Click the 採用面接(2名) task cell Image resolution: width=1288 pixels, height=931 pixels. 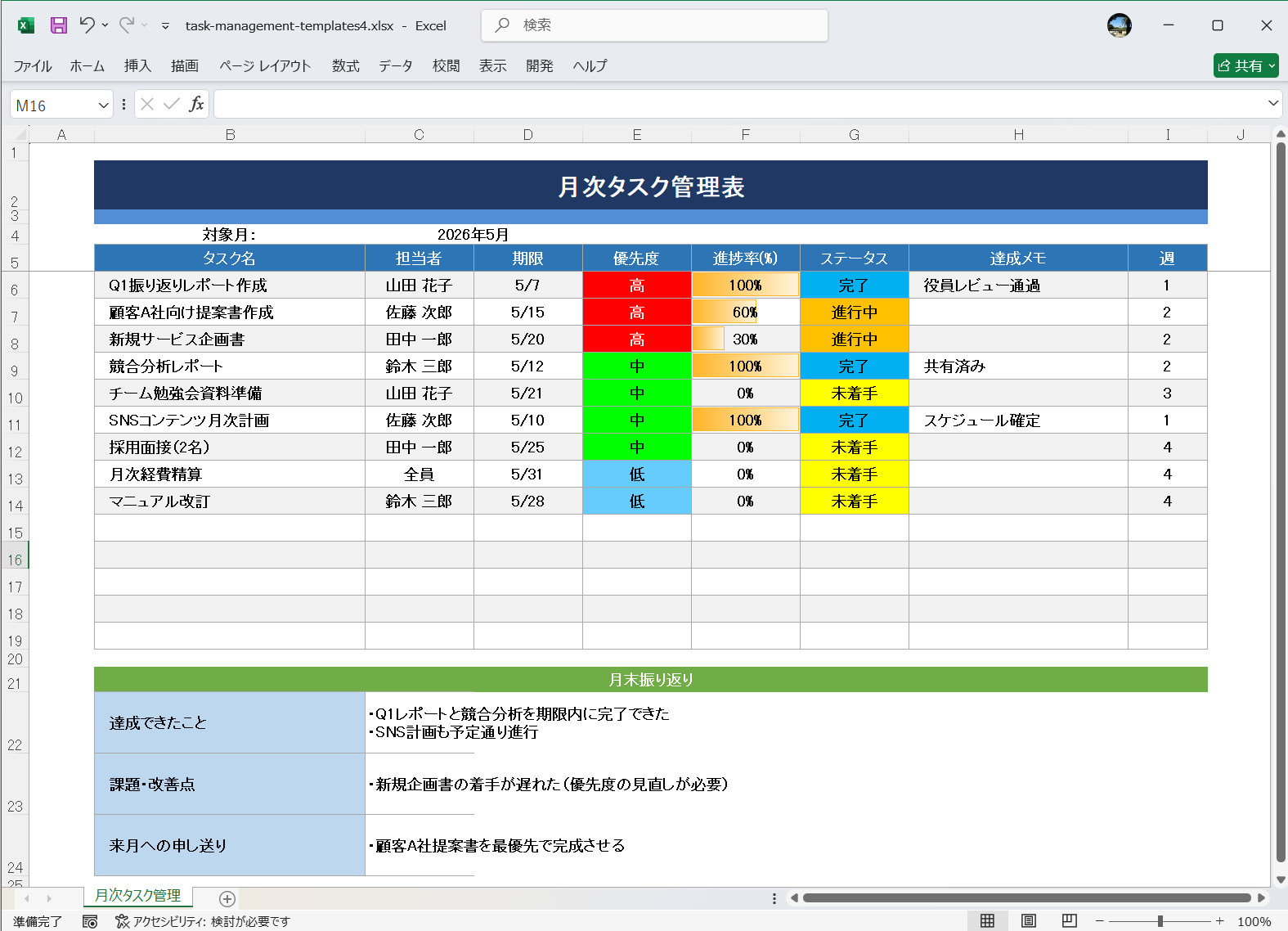pos(230,447)
